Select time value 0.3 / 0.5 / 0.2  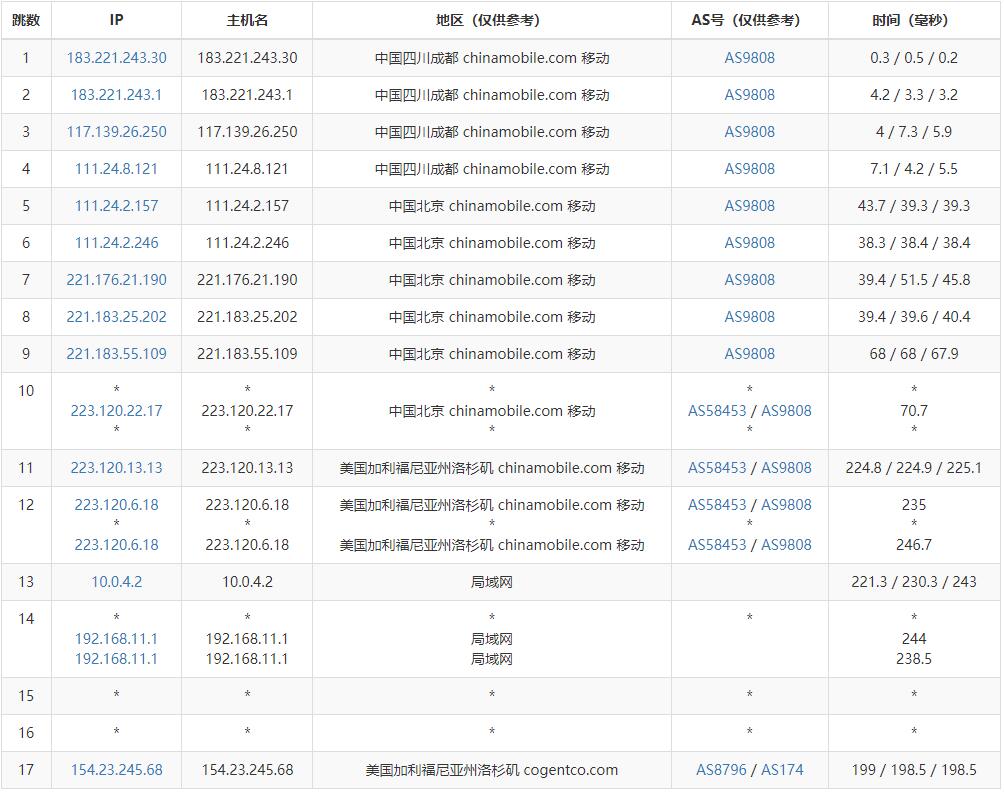pyautogui.click(x=914, y=58)
